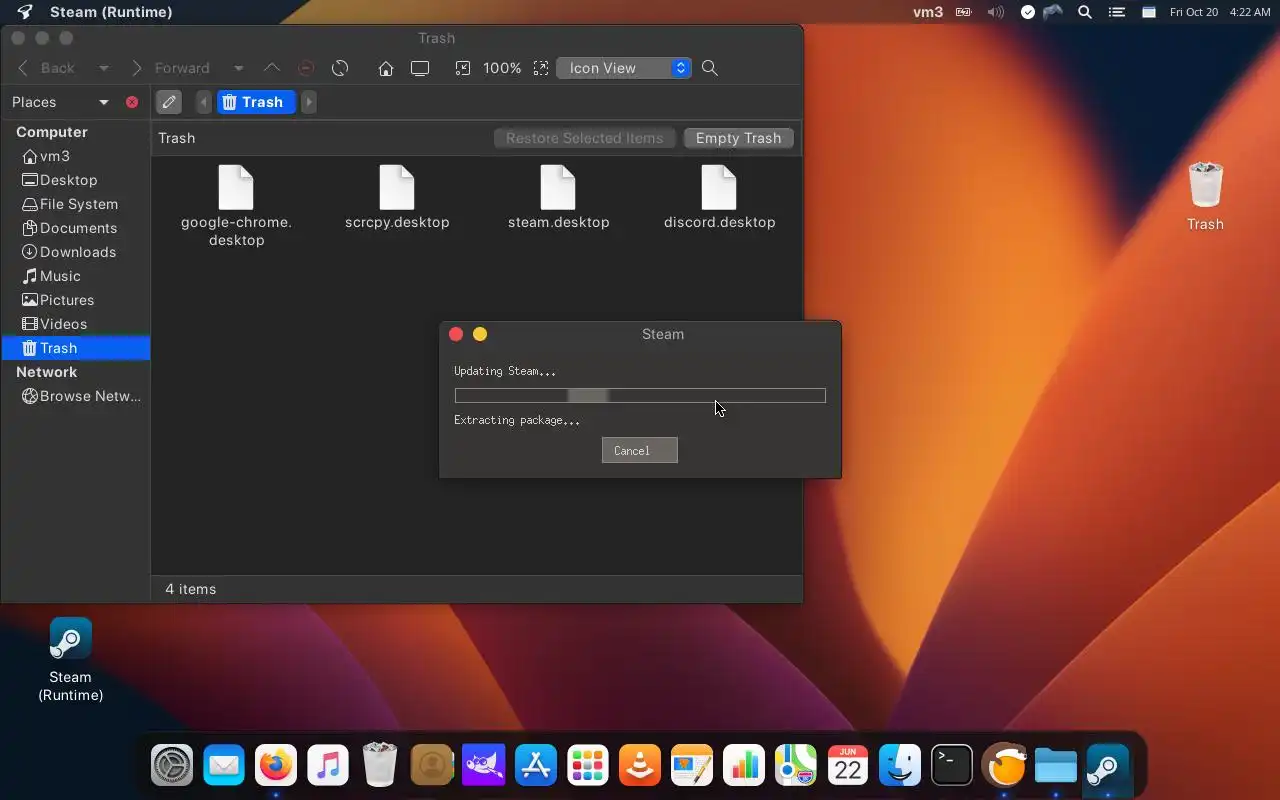This screenshot has width=1280, height=800.
Task: Open the Icon View mode dropdown
Action: 624,68
